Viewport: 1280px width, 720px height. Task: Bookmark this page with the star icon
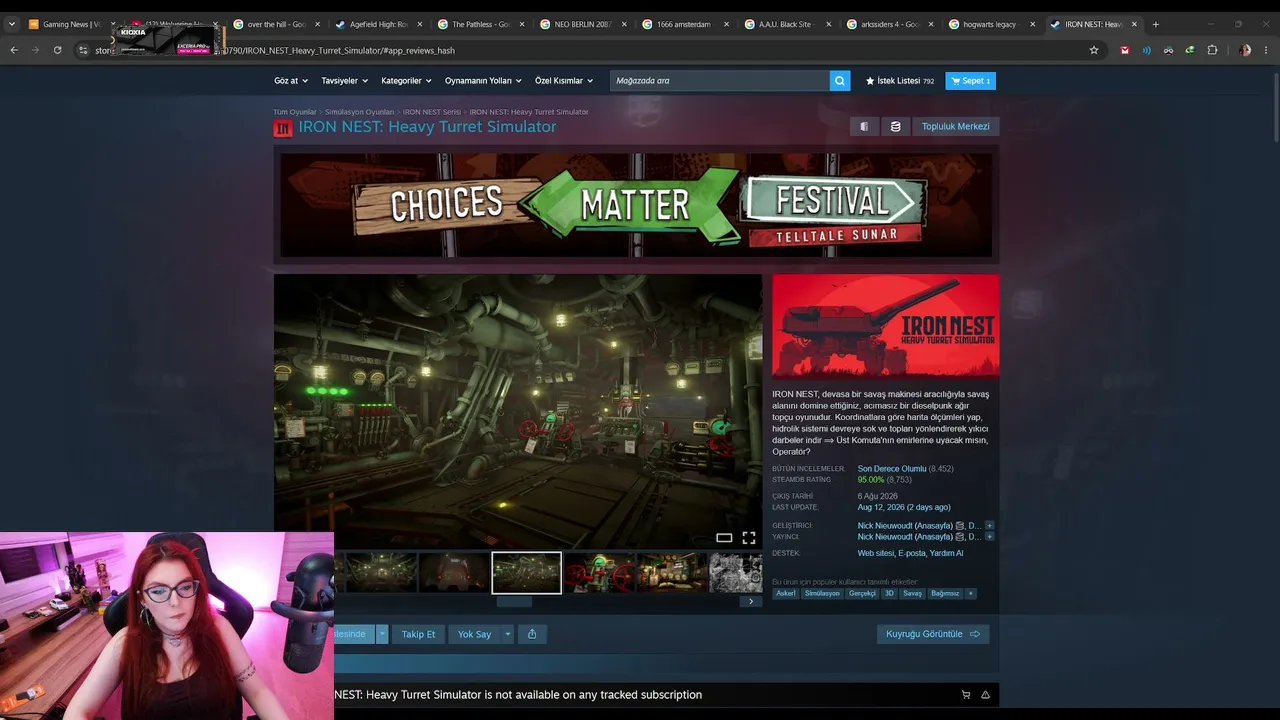pyautogui.click(x=1094, y=50)
